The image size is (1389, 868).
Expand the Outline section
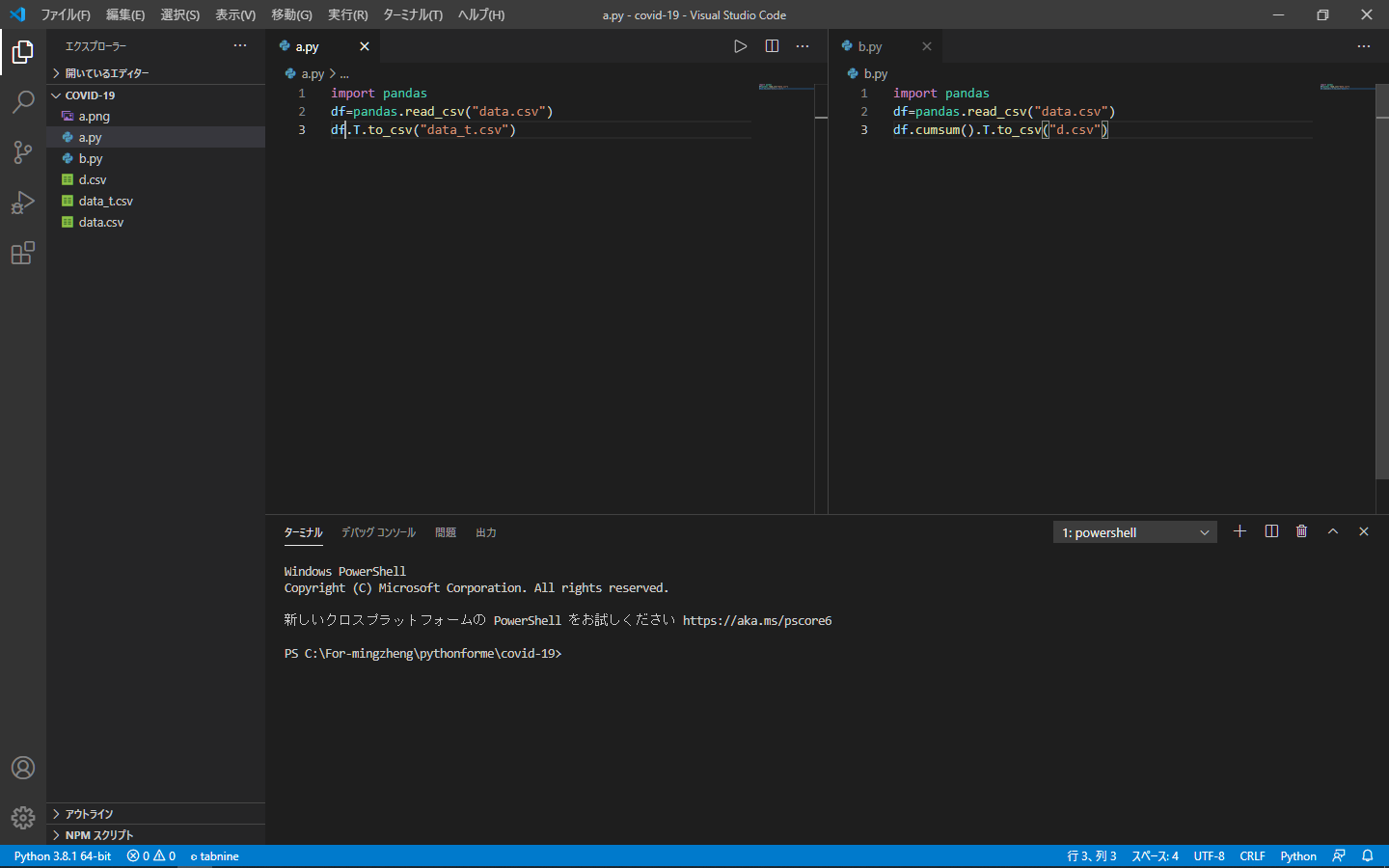155,814
